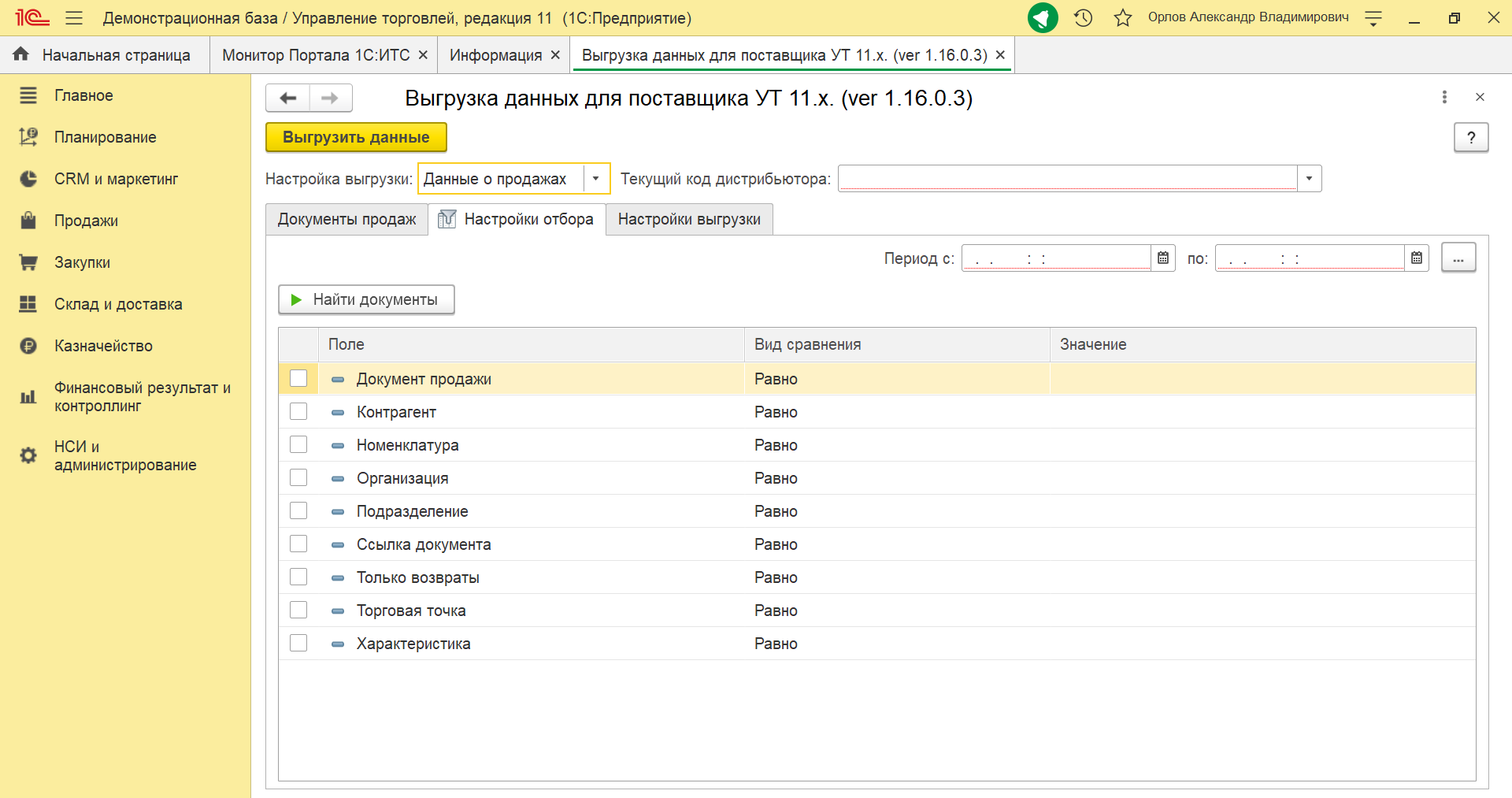Viewport: 1512px width, 798px height.
Task: Click Равно in the Характеристика row
Action: click(x=776, y=644)
